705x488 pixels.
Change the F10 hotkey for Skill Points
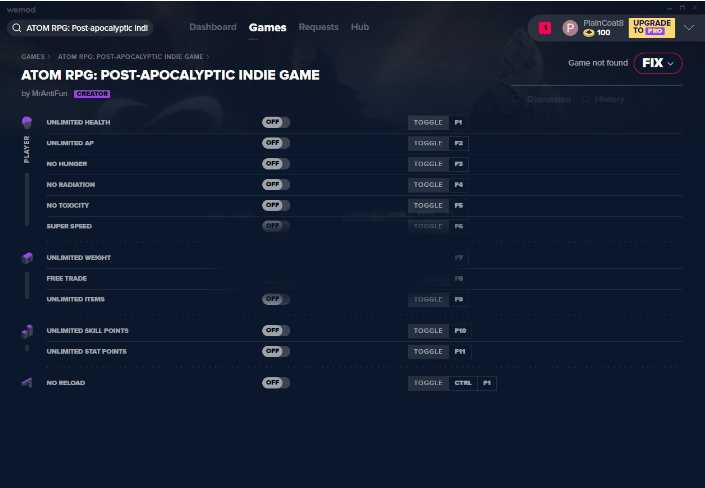460,331
